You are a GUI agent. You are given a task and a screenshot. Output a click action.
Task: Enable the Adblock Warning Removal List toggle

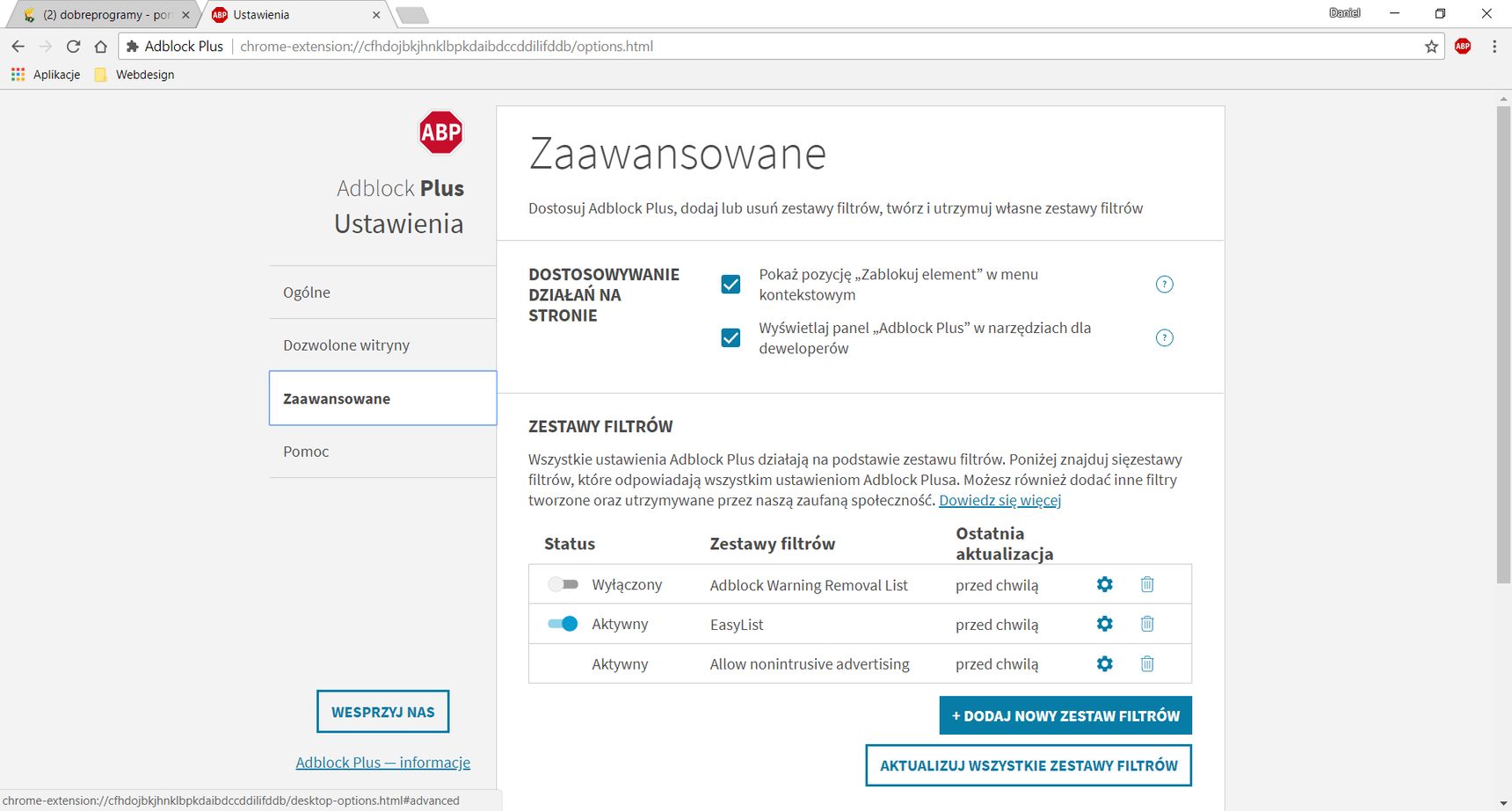(563, 584)
